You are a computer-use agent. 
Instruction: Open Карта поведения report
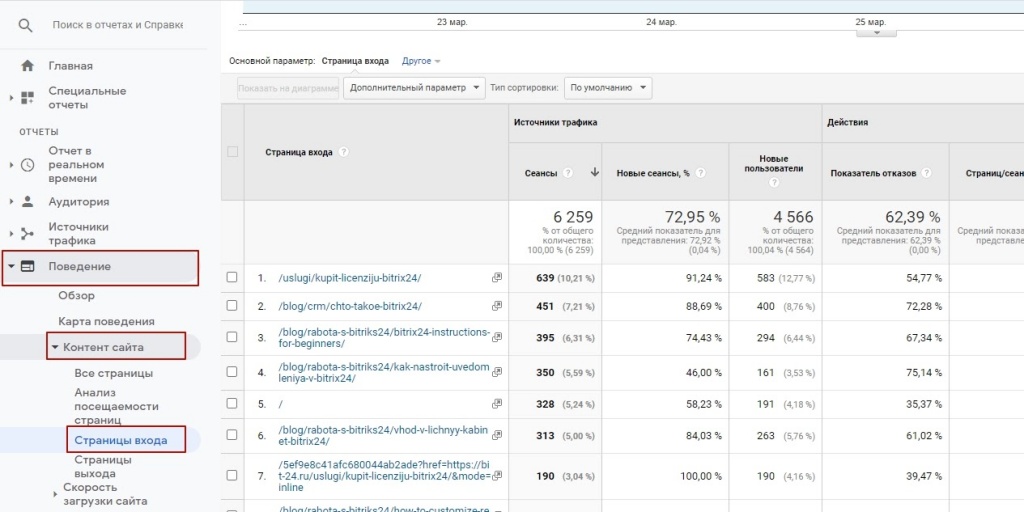pyautogui.click(x=106, y=321)
